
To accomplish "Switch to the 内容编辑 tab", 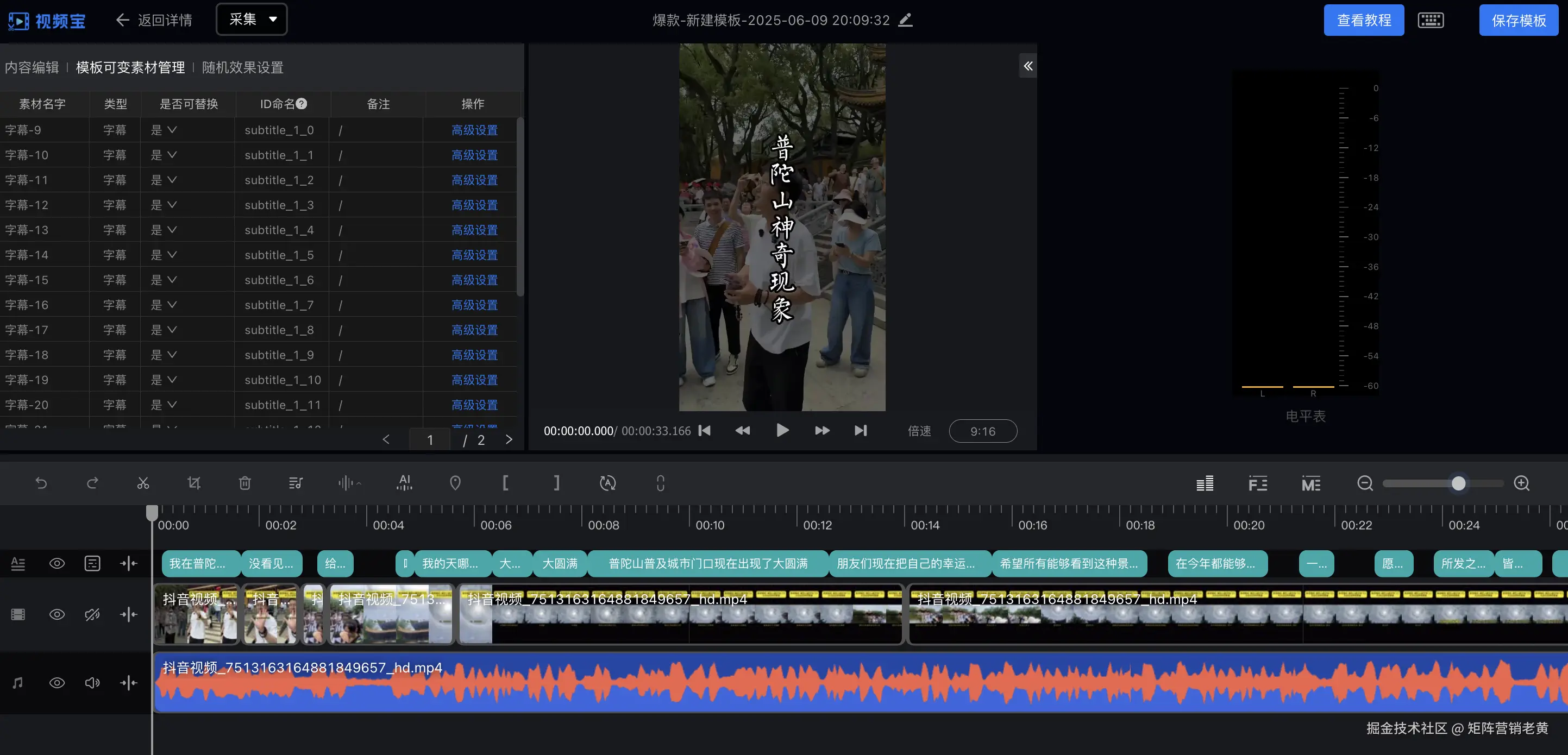I will tap(32, 67).
